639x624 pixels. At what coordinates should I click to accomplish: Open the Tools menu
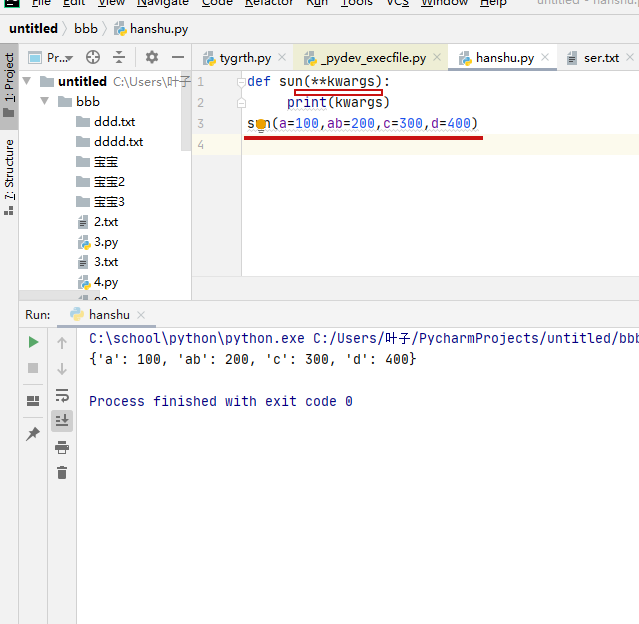357,3
